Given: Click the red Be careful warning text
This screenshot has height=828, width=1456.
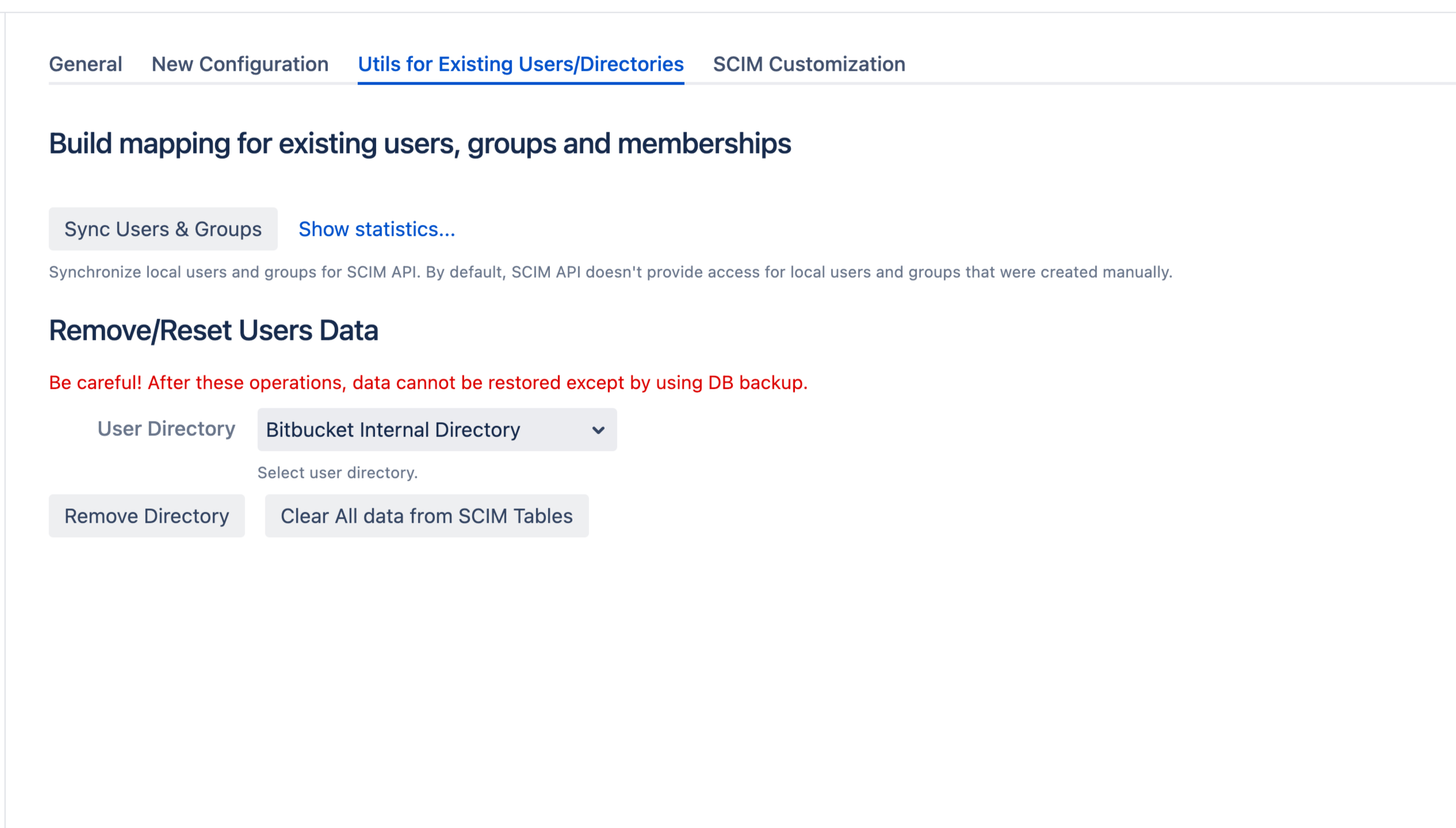Looking at the screenshot, I should (x=427, y=382).
